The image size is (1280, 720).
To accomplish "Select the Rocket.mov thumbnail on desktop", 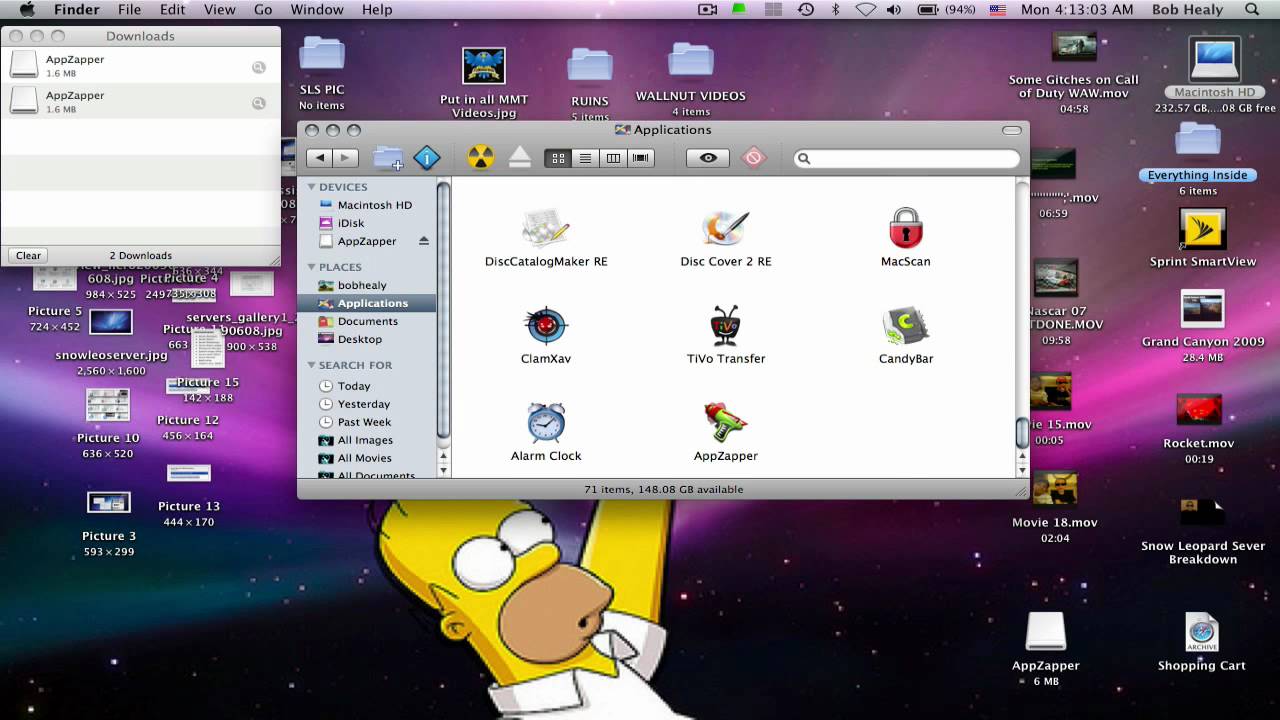I will point(1199,411).
